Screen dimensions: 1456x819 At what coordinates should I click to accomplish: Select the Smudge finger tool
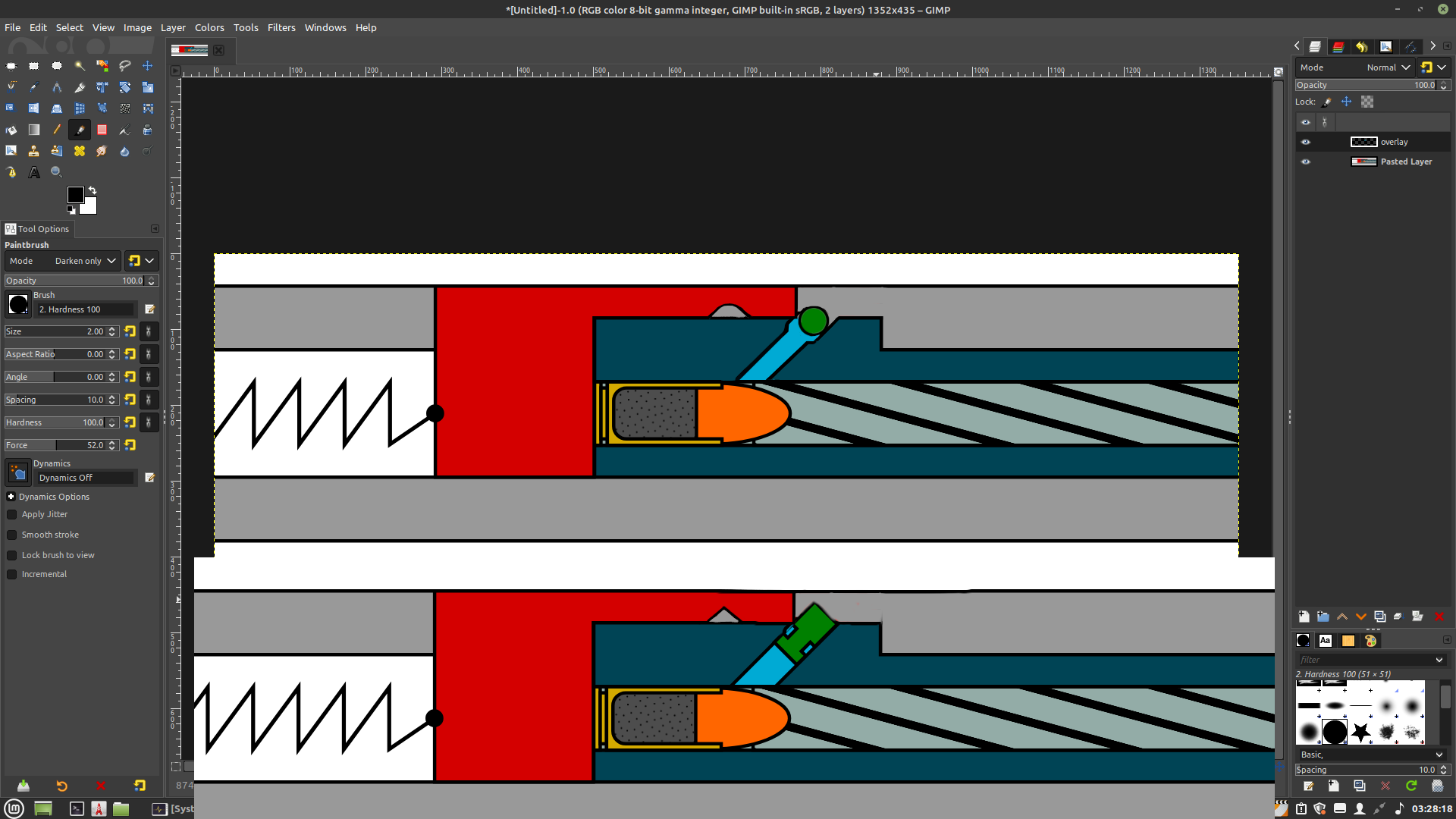(102, 151)
